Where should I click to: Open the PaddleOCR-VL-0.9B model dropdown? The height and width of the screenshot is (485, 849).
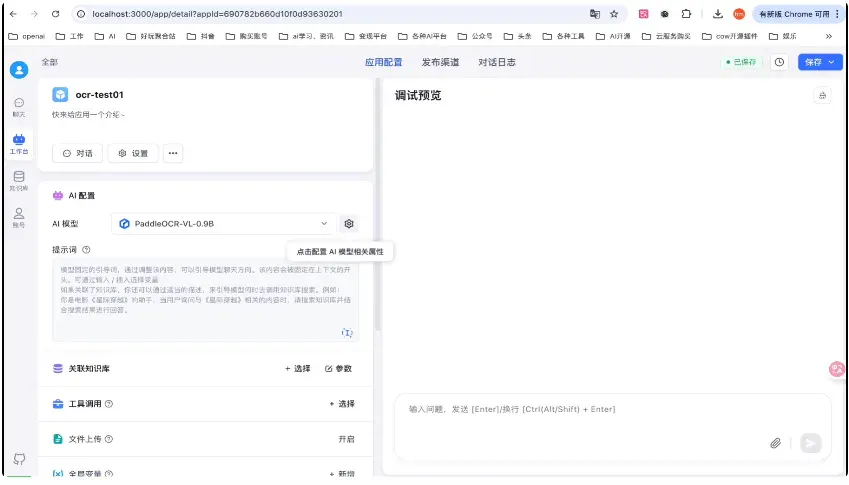pyautogui.click(x=223, y=224)
